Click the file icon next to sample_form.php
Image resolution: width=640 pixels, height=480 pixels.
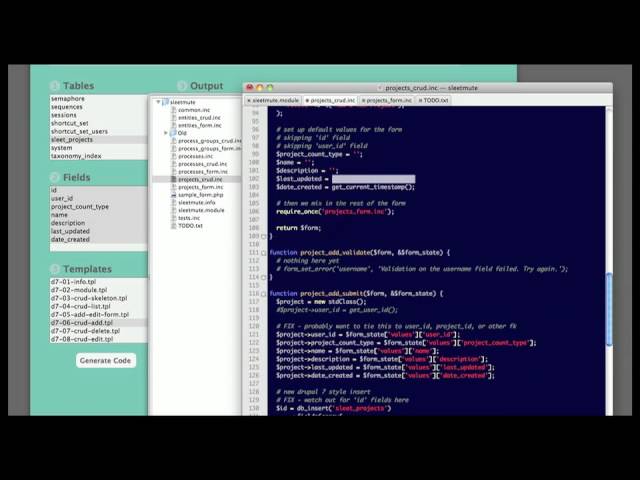click(x=173, y=195)
